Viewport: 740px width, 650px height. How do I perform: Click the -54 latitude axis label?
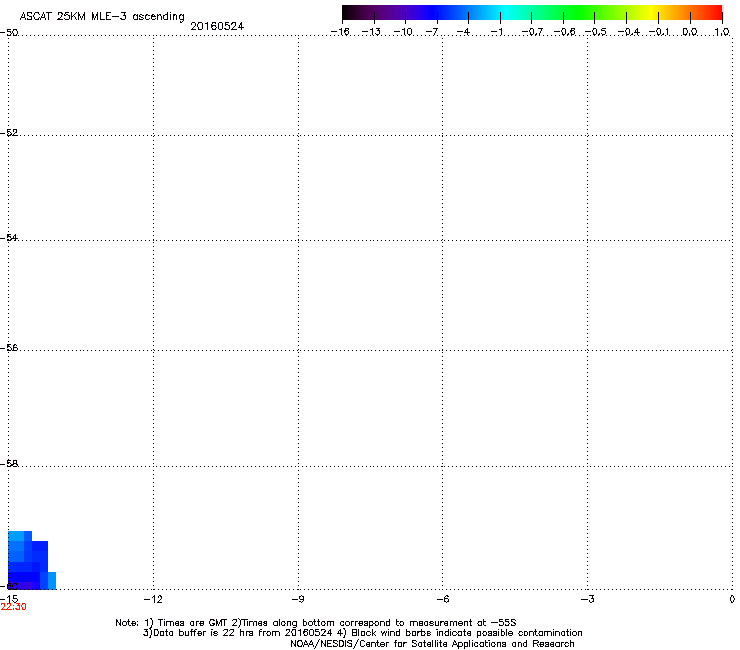(9, 237)
